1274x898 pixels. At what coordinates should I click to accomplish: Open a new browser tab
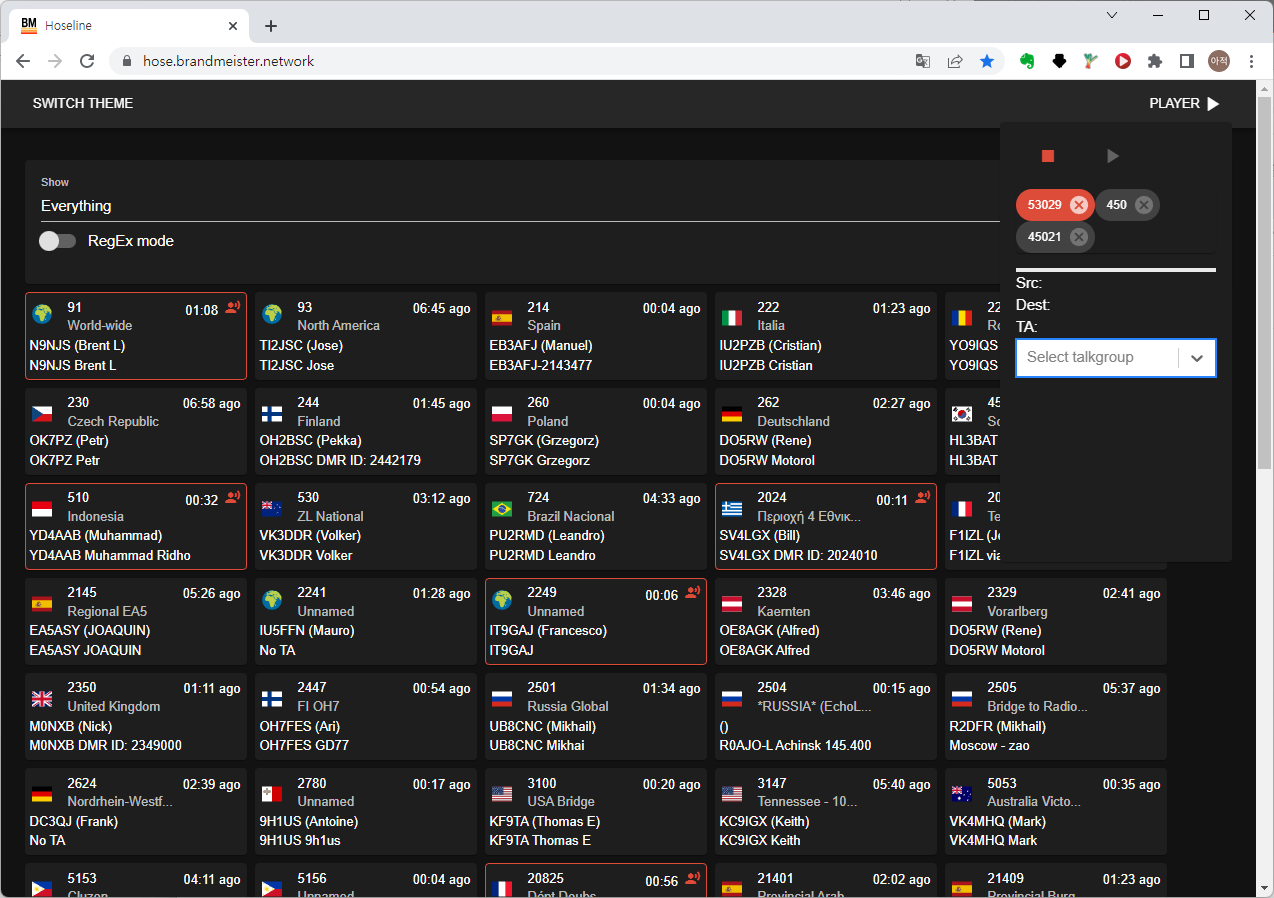271,26
